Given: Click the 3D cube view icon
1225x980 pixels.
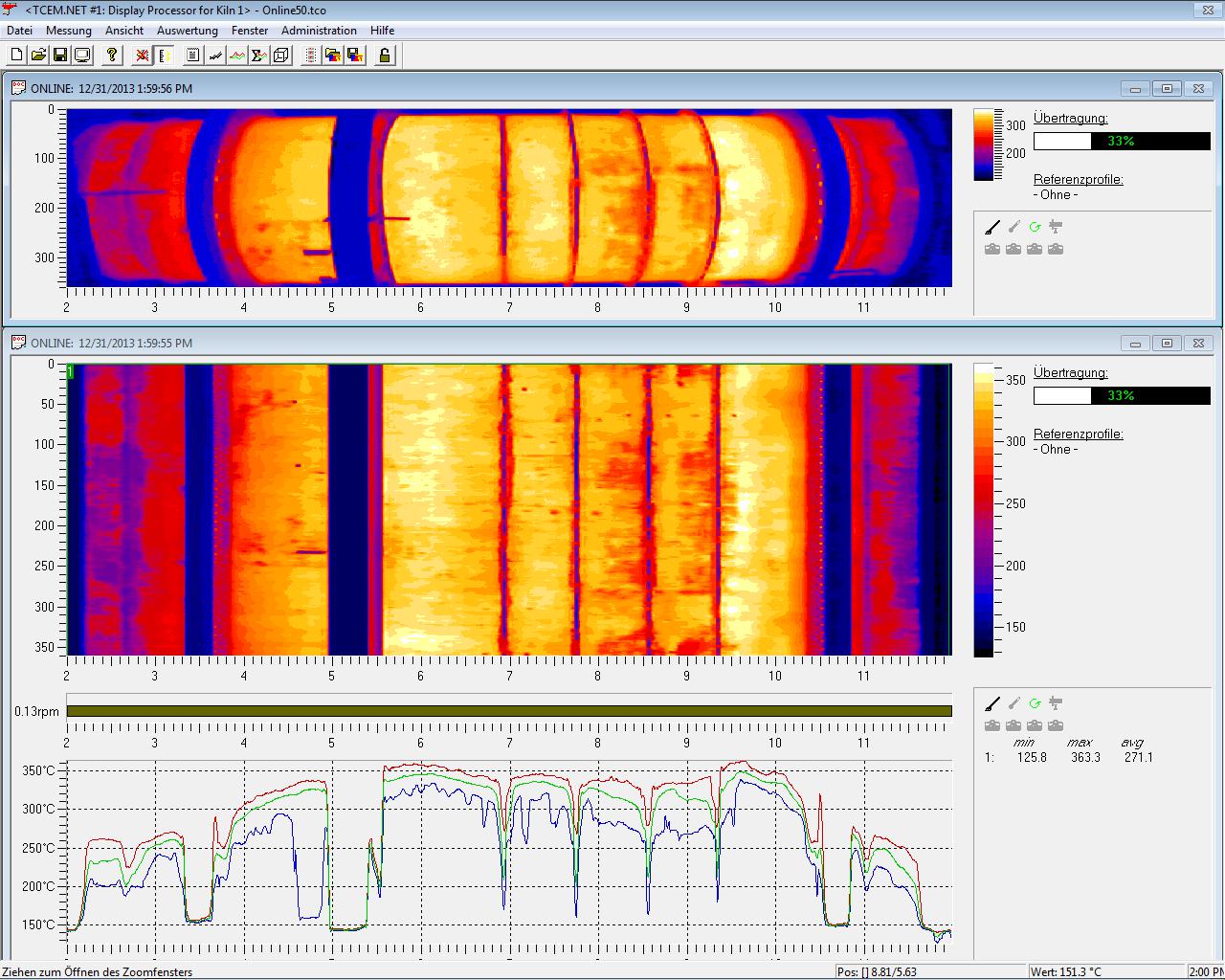Looking at the screenshot, I should pos(281,56).
